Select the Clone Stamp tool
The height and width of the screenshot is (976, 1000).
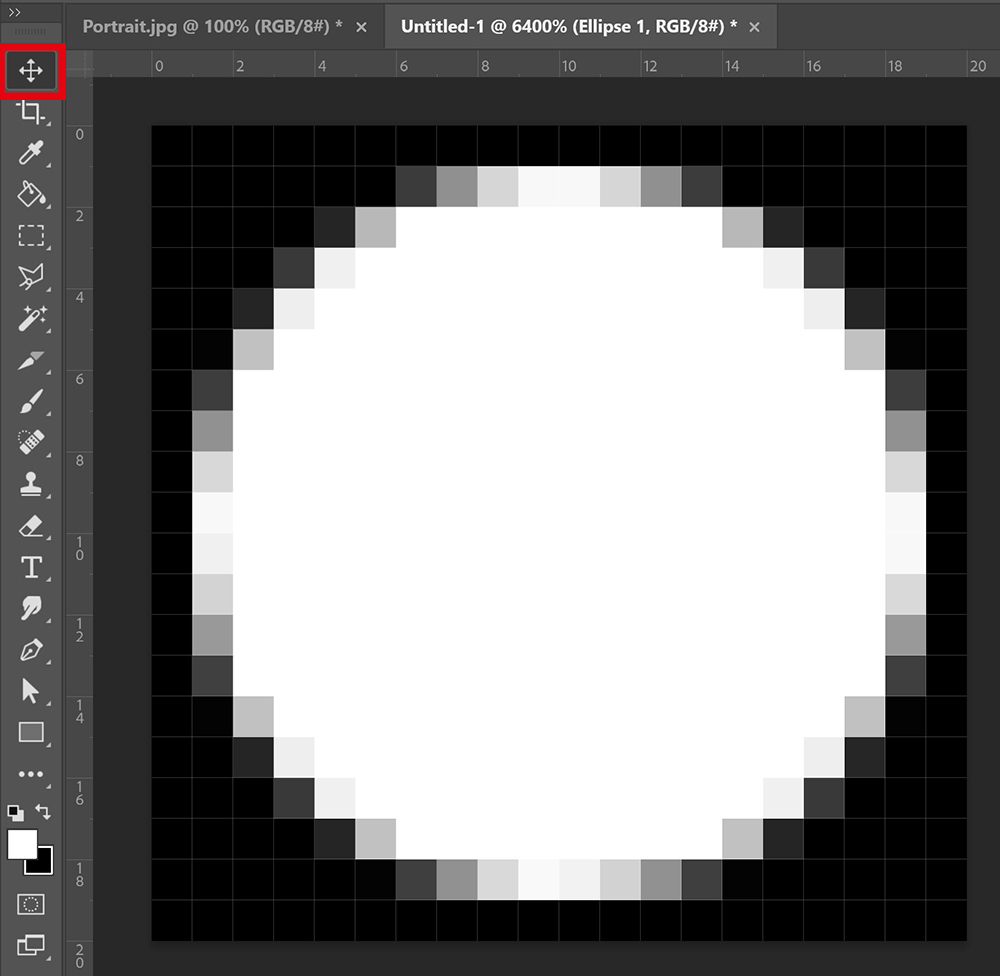31,484
